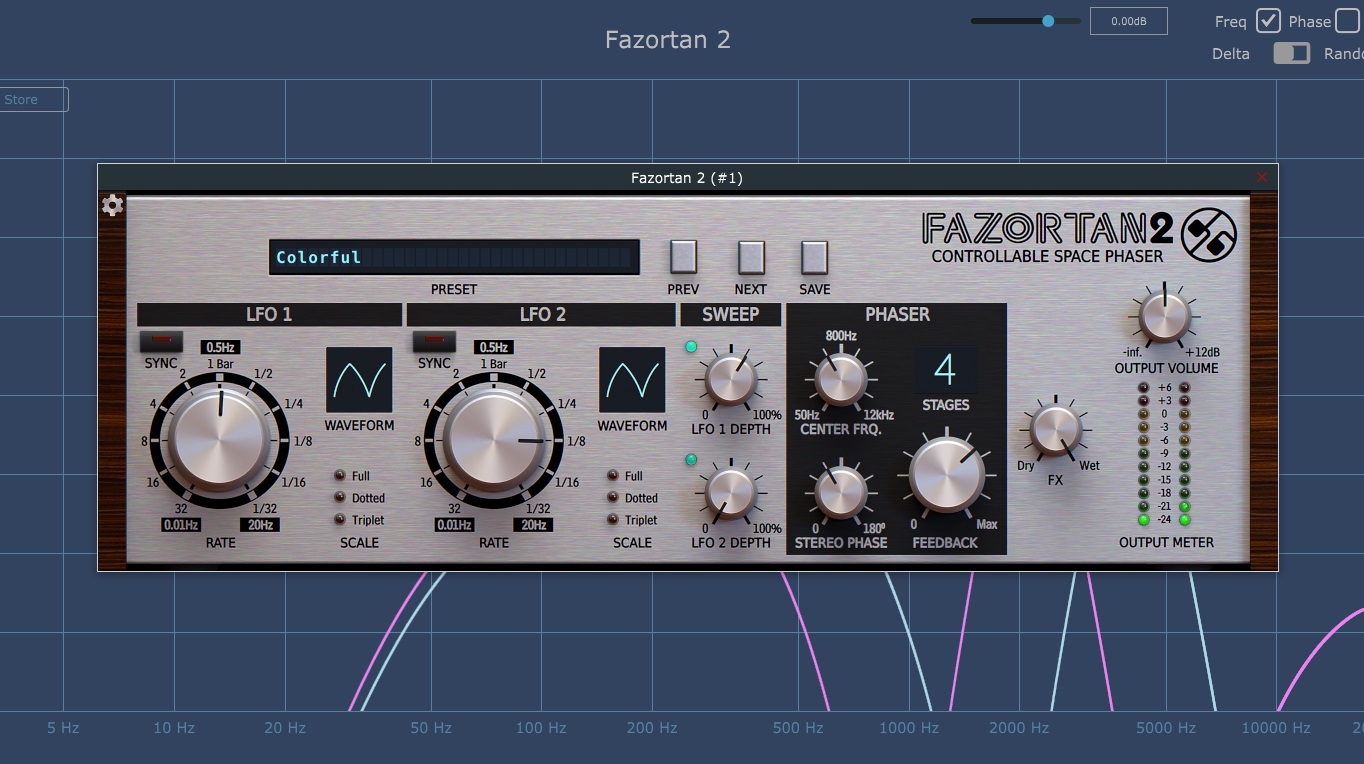The width and height of the screenshot is (1364, 764).
Task: Click the SAVE preset button
Action: pos(815,257)
